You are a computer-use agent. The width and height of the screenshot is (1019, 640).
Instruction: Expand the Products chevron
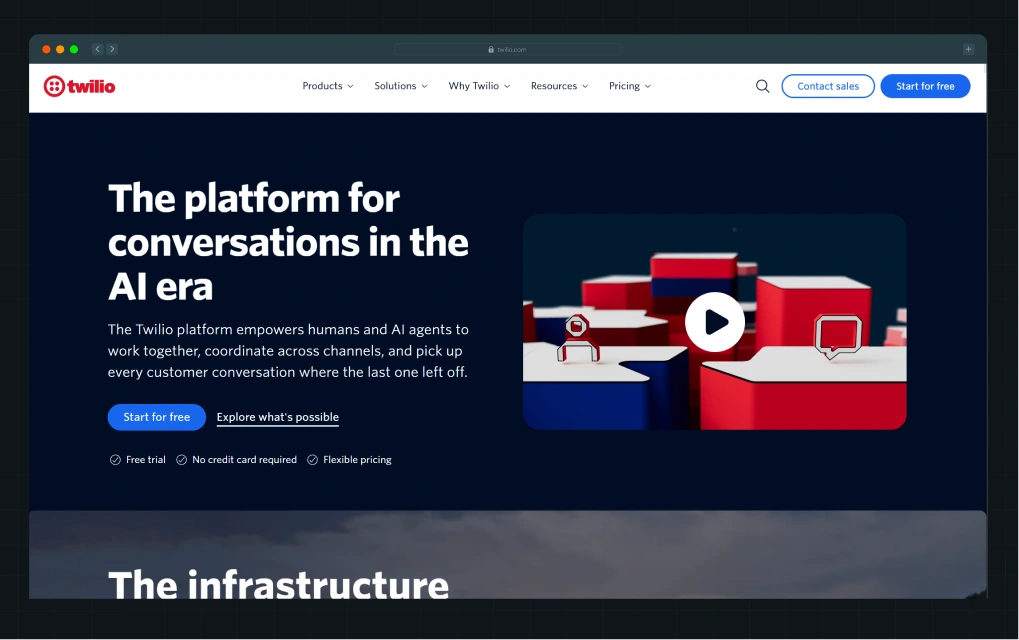tap(350, 86)
